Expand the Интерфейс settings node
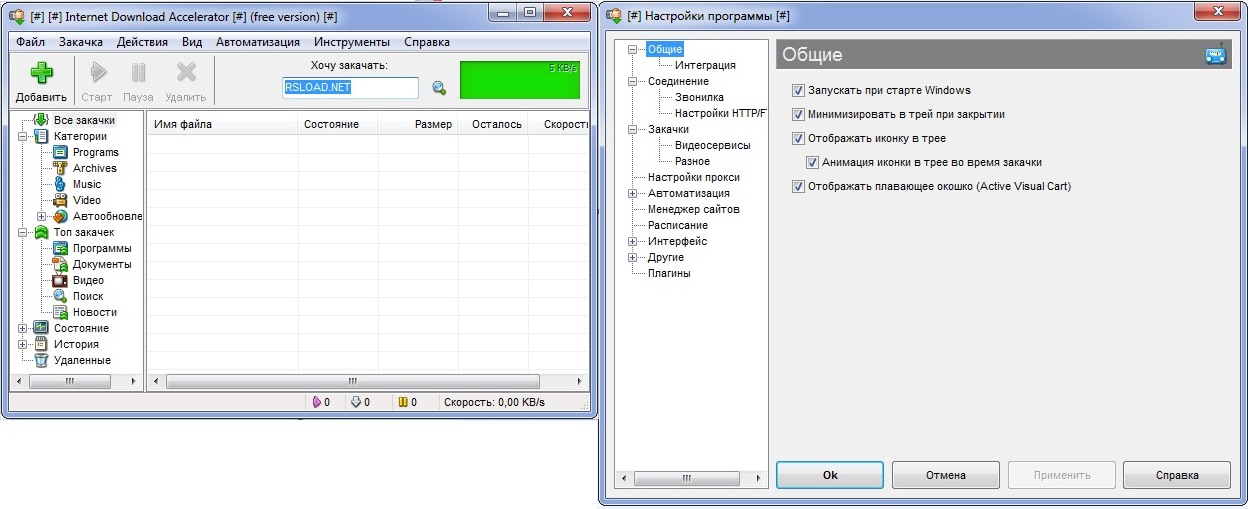1248x509 pixels. coord(633,241)
